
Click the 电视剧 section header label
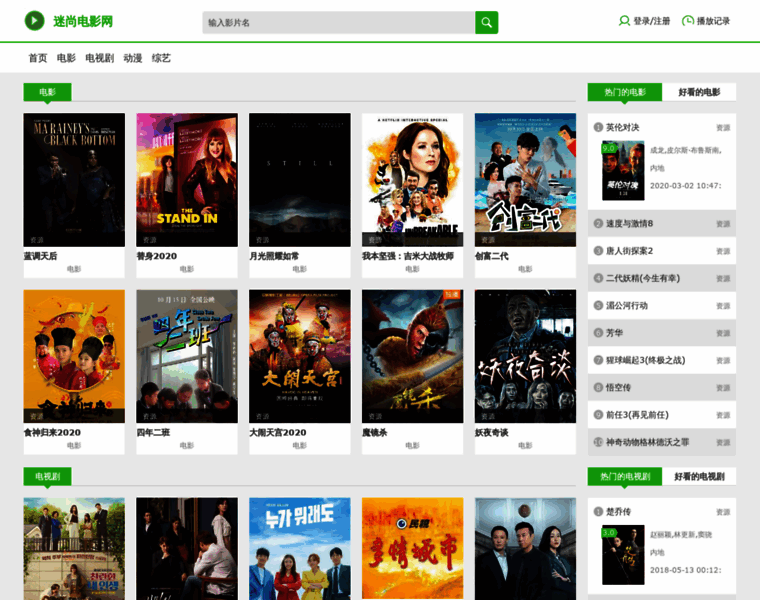[48, 476]
